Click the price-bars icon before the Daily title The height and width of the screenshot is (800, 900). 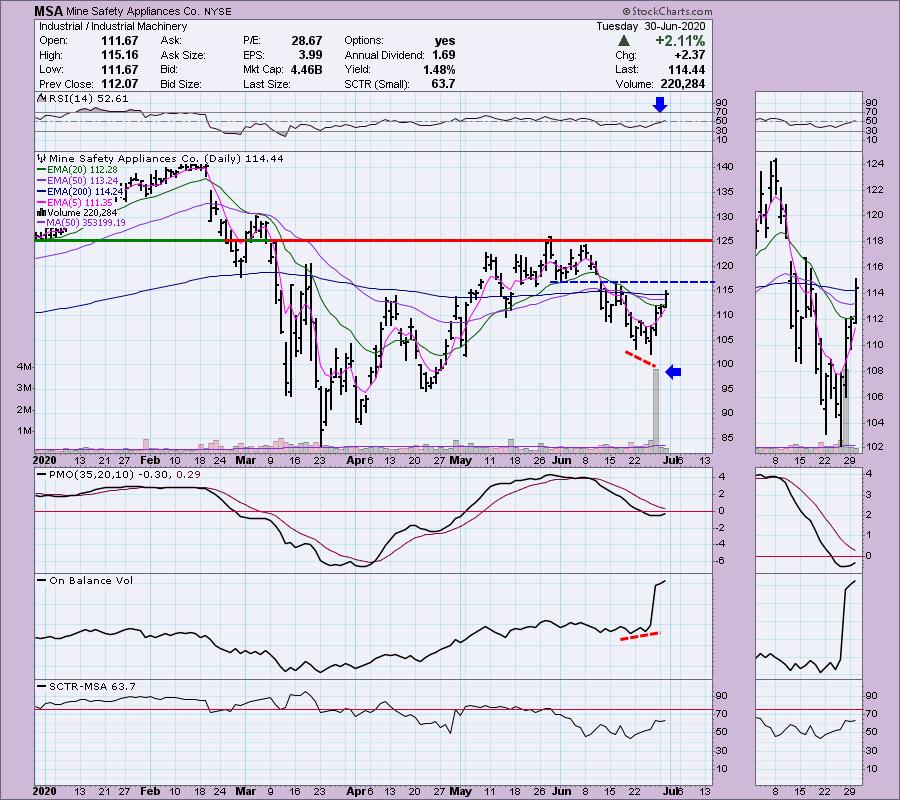41,158
